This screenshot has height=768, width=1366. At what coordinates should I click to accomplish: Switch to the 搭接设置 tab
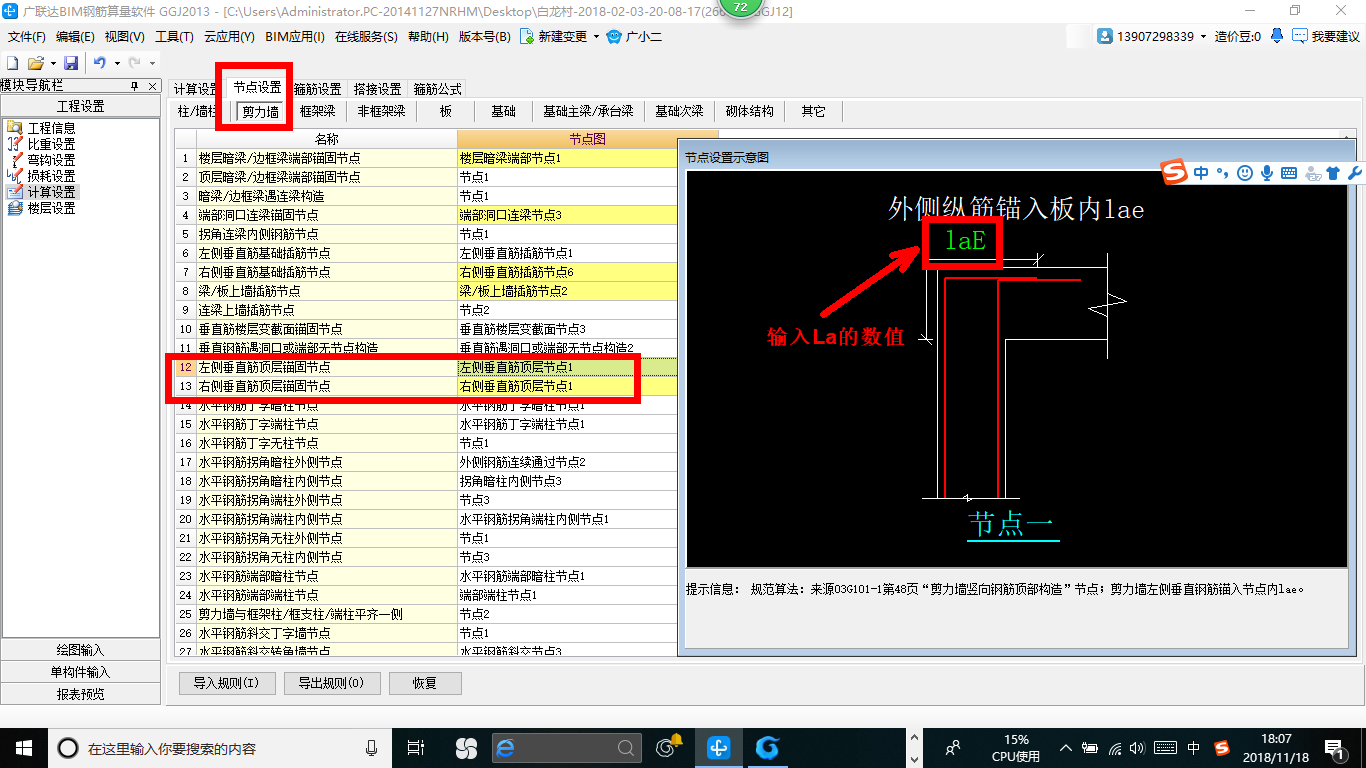377,89
